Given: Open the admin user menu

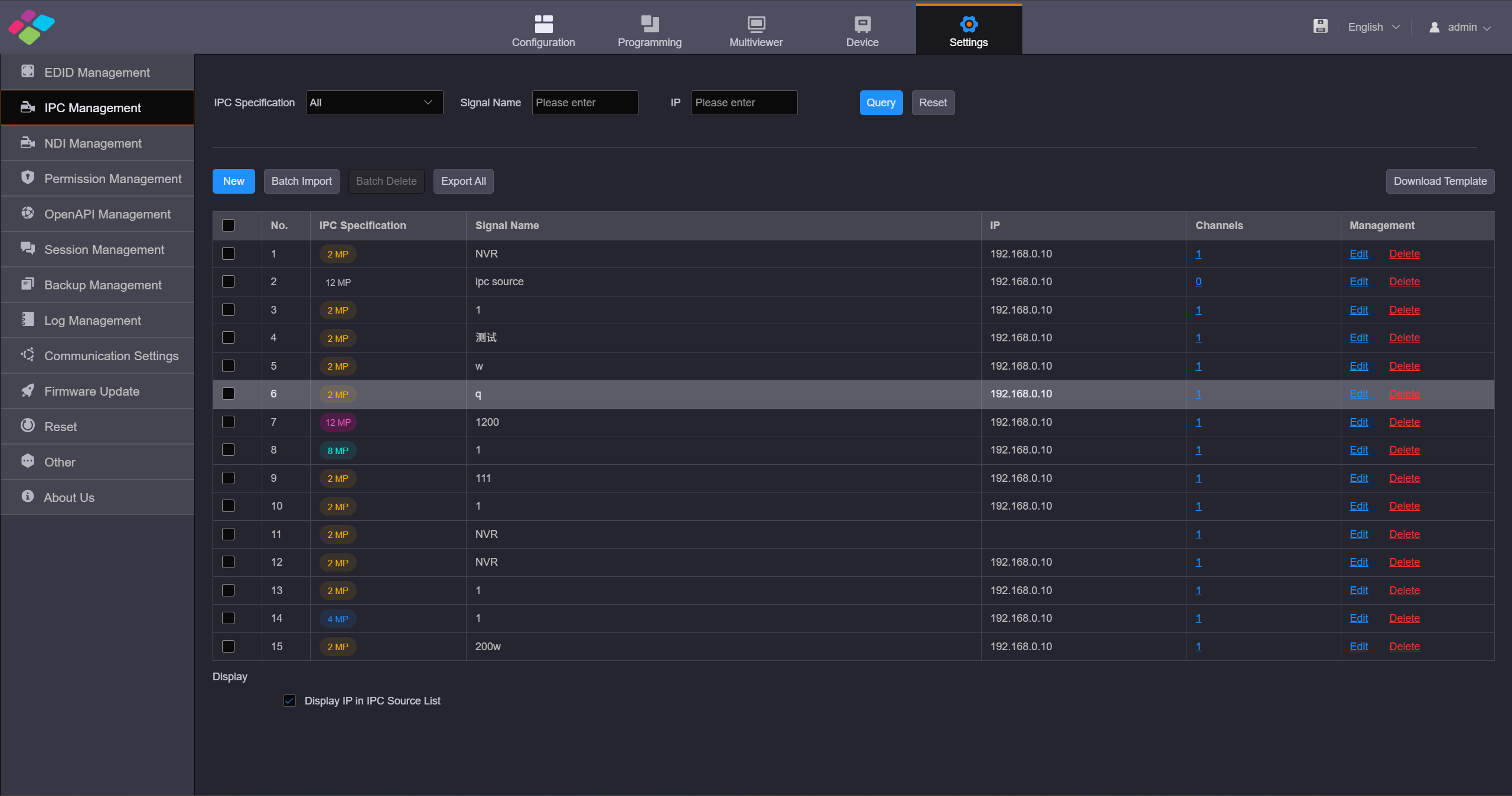Looking at the screenshot, I should point(1460,27).
